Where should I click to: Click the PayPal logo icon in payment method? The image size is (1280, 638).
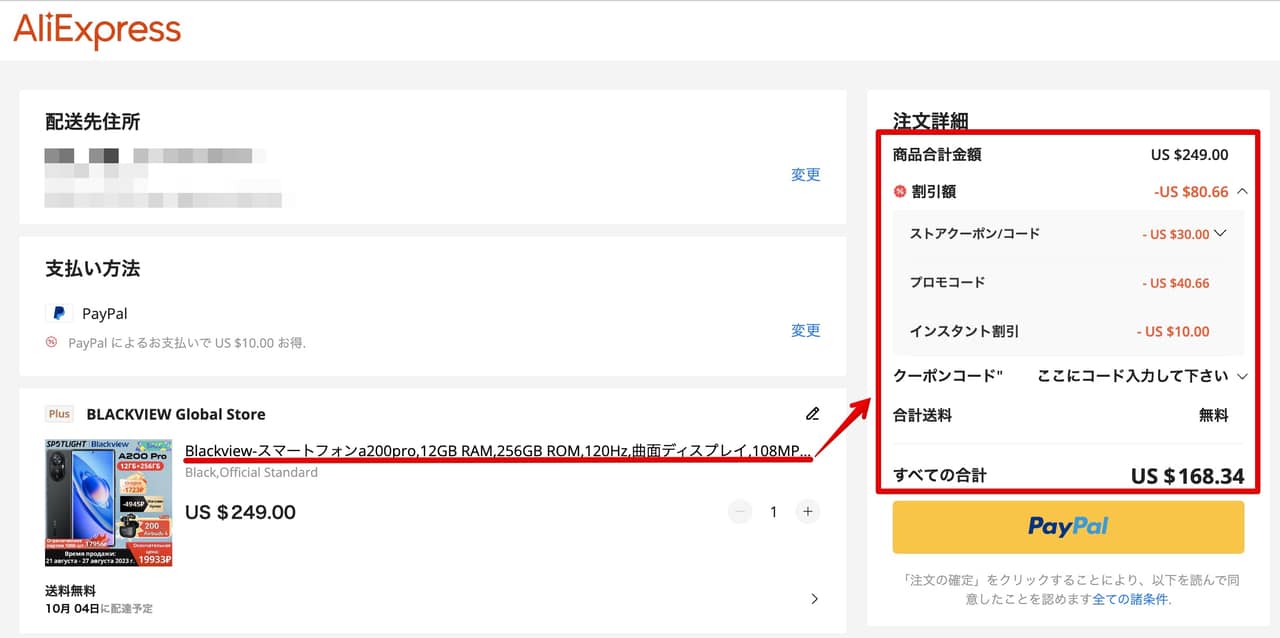[x=59, y=314]
